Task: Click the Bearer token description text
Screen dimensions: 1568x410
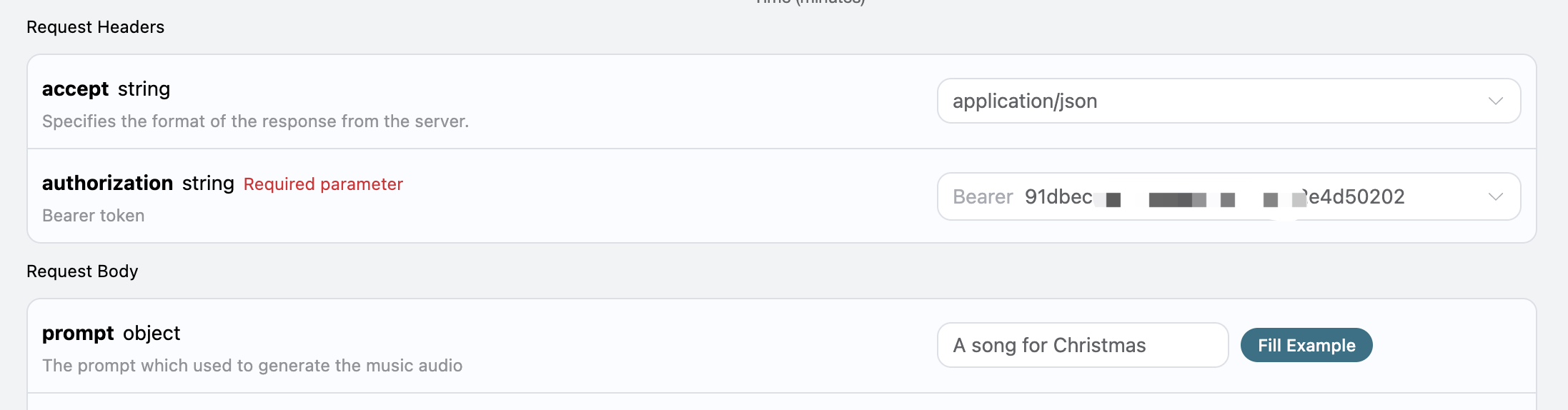Action: click(93, 216)
